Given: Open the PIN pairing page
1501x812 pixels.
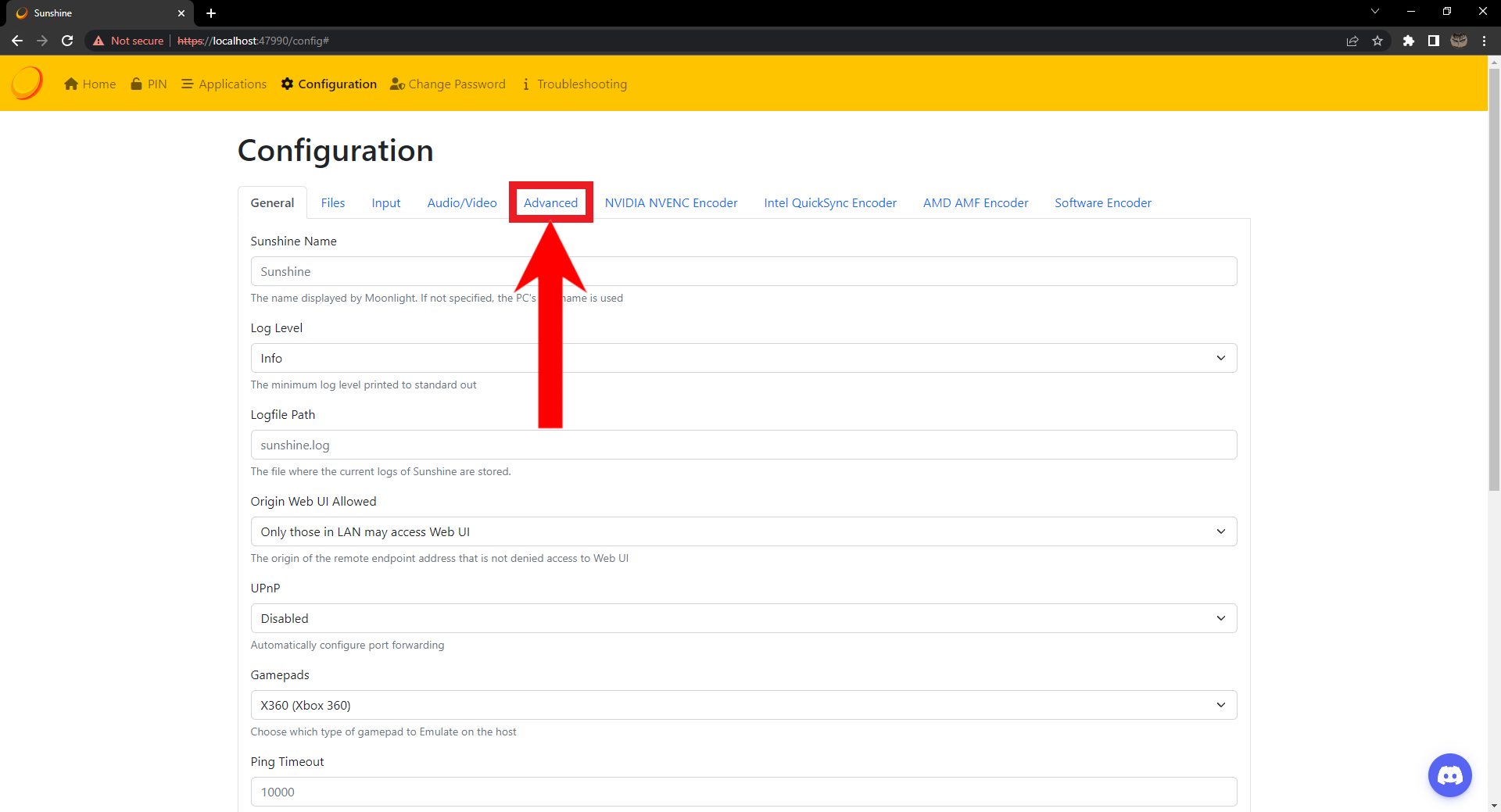Looking at the screenshot, I should (149, 84).
